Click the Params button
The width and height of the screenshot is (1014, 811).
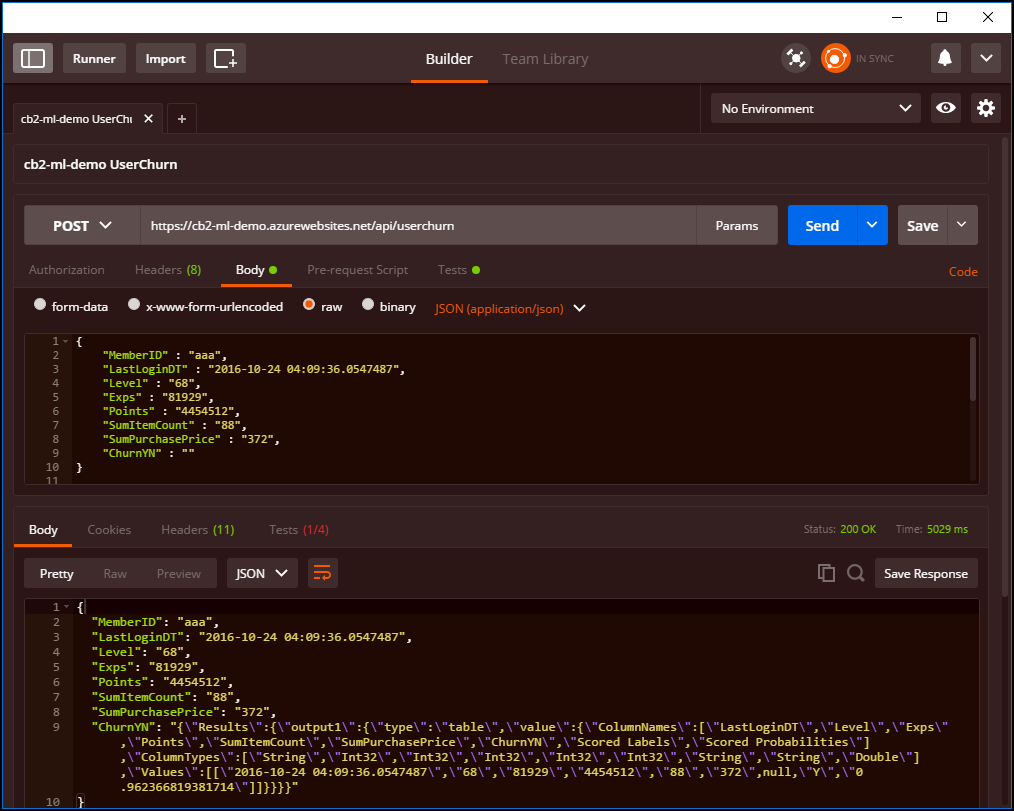737,225
